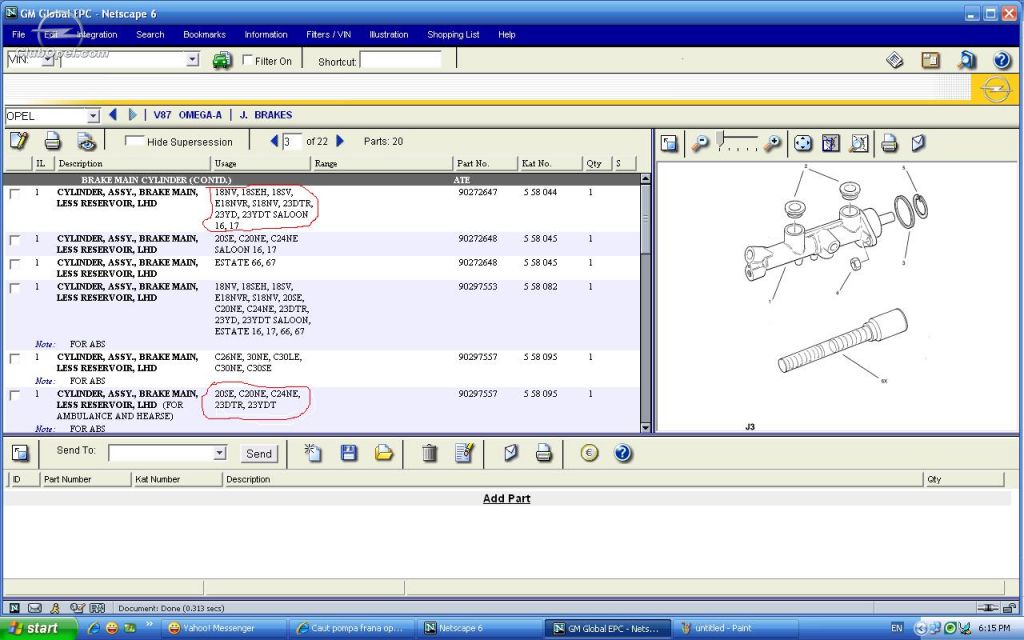The height and width of the screenshot is (640, 1024).
Task: Open the Help menu
Action: pyautogui.click(x=507, y=35)
